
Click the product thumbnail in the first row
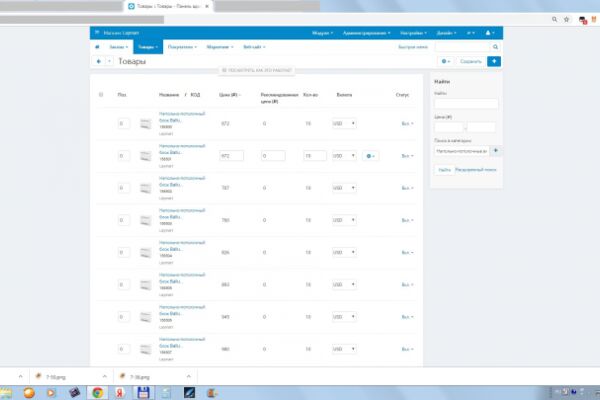(x=145, y=124)
